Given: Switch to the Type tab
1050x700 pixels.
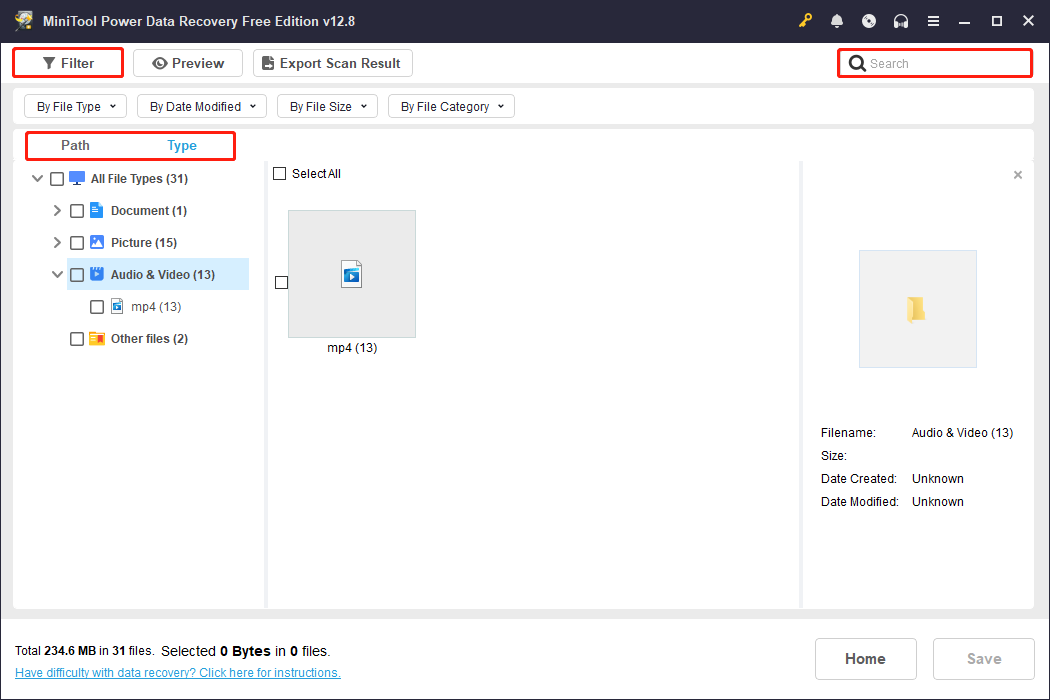Looking at the screenshot, I should [182, 145].
